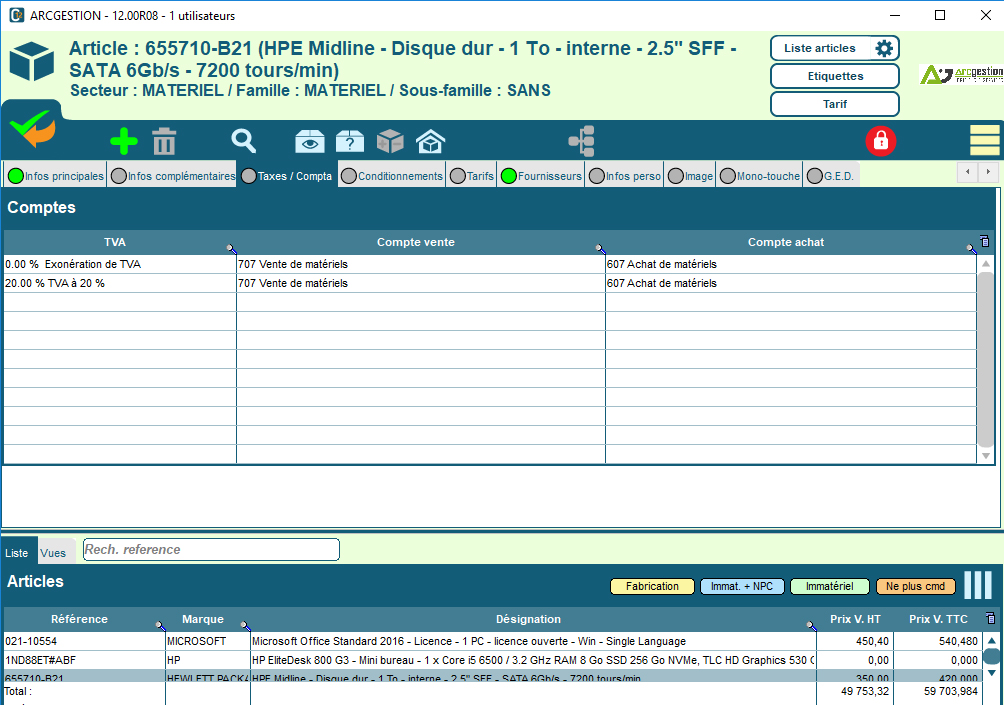Image resolution: width=1004 pixels, height=705 pixels.
Task: Click the Rech. reference search field
Action: click(211, 549)
